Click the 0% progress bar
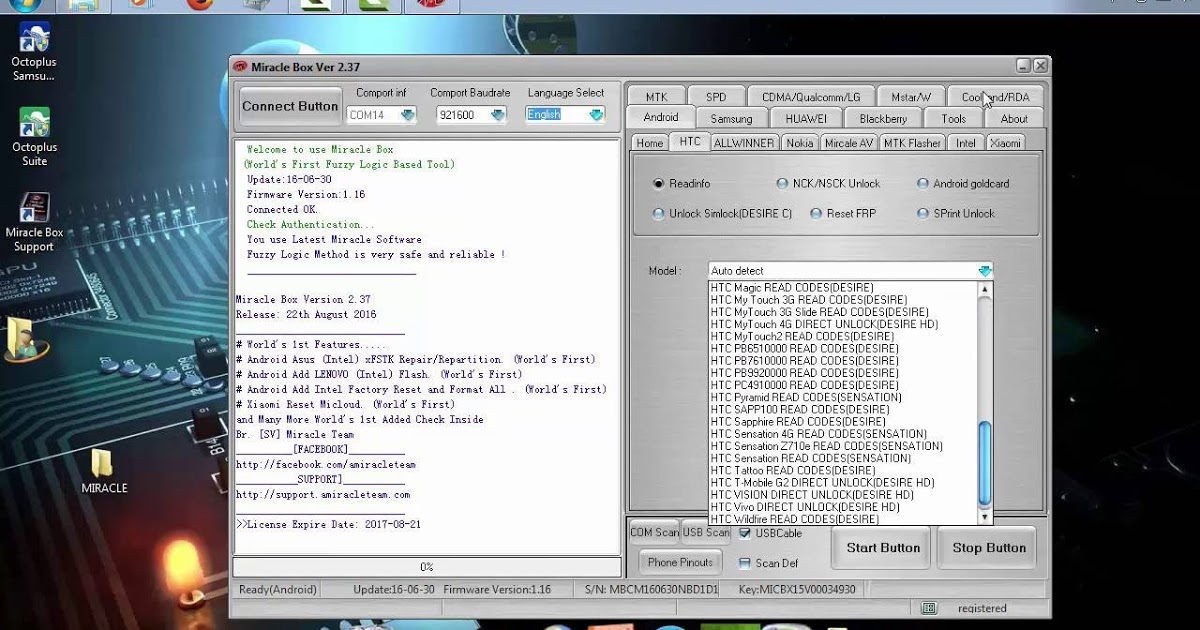1200x630 pixels. (x=426, y=567)
